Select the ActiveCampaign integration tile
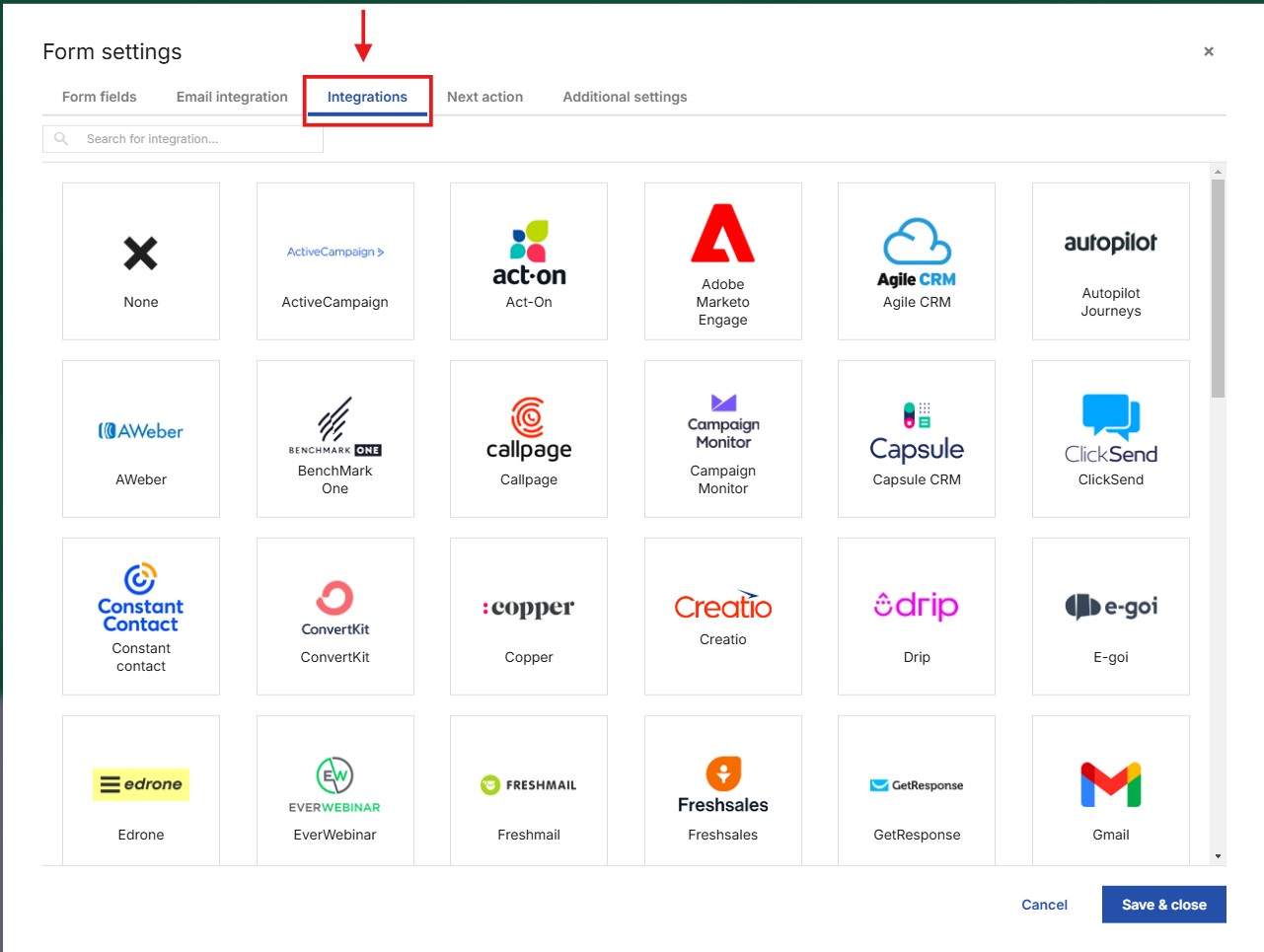 (335, 261)
